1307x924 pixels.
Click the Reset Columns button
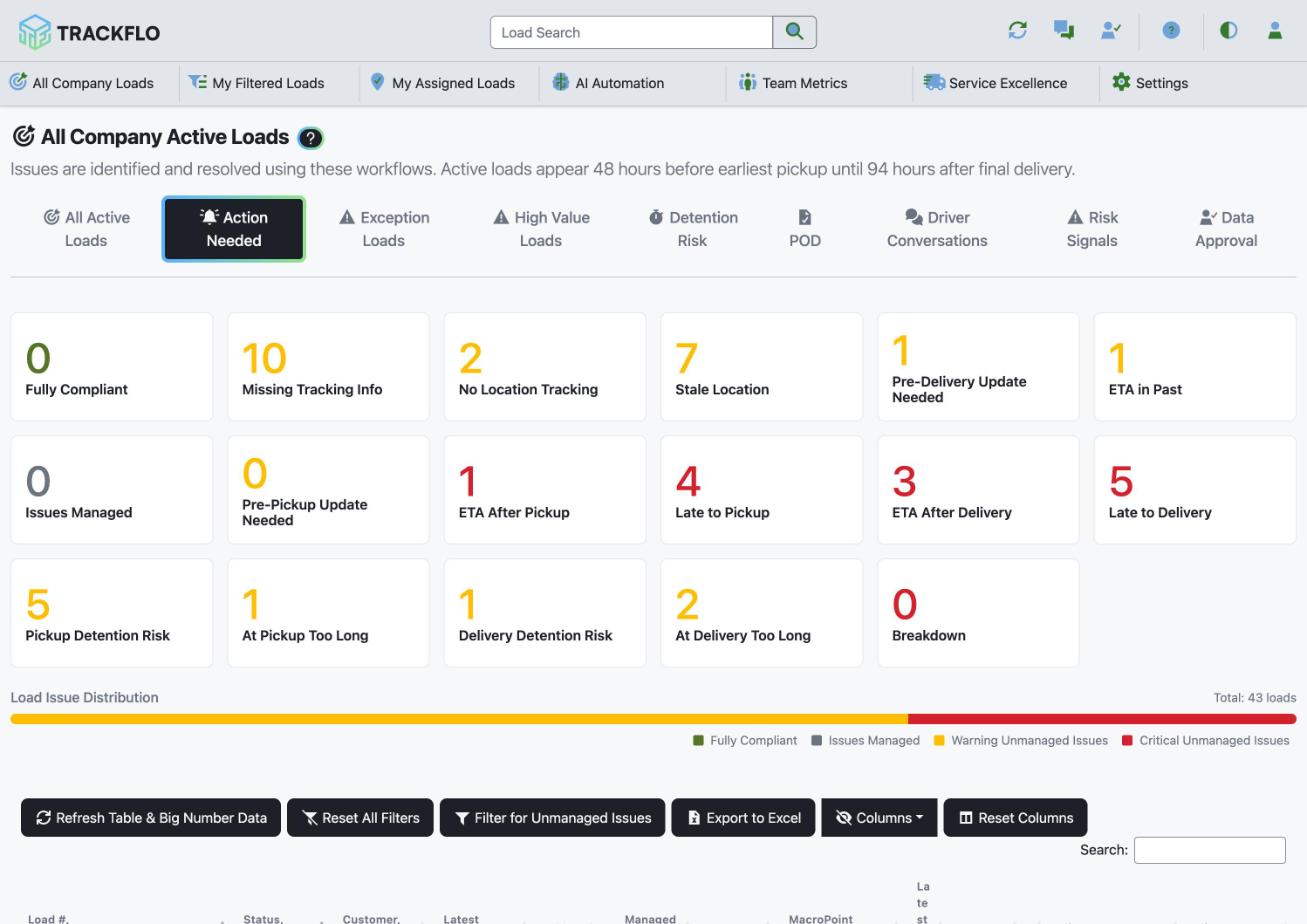[1015, 818]
